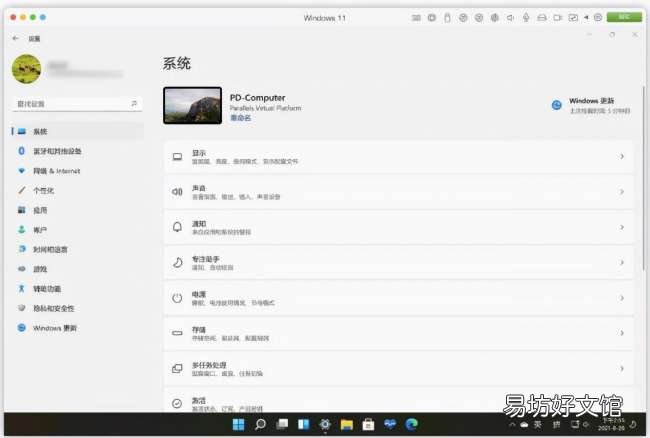The width and height of the screenshot is (650, 438).
Task: Click the 多任务处理 windows icon
Action: (x=177, y=368)
